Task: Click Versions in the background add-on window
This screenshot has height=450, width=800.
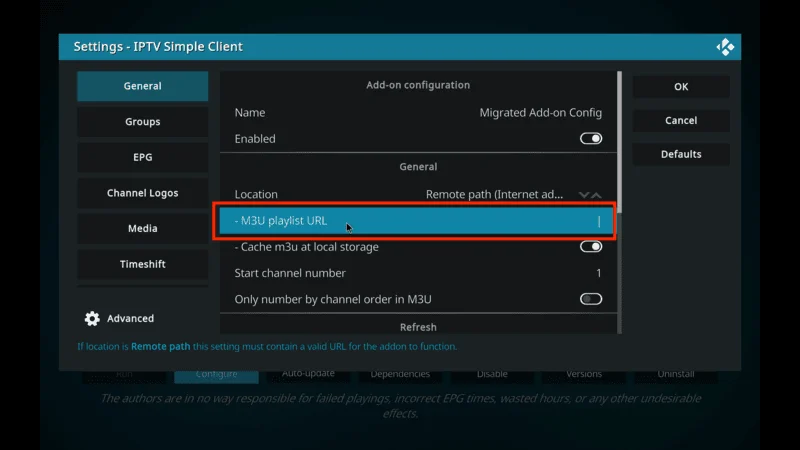Action: (x=584, y=374)
